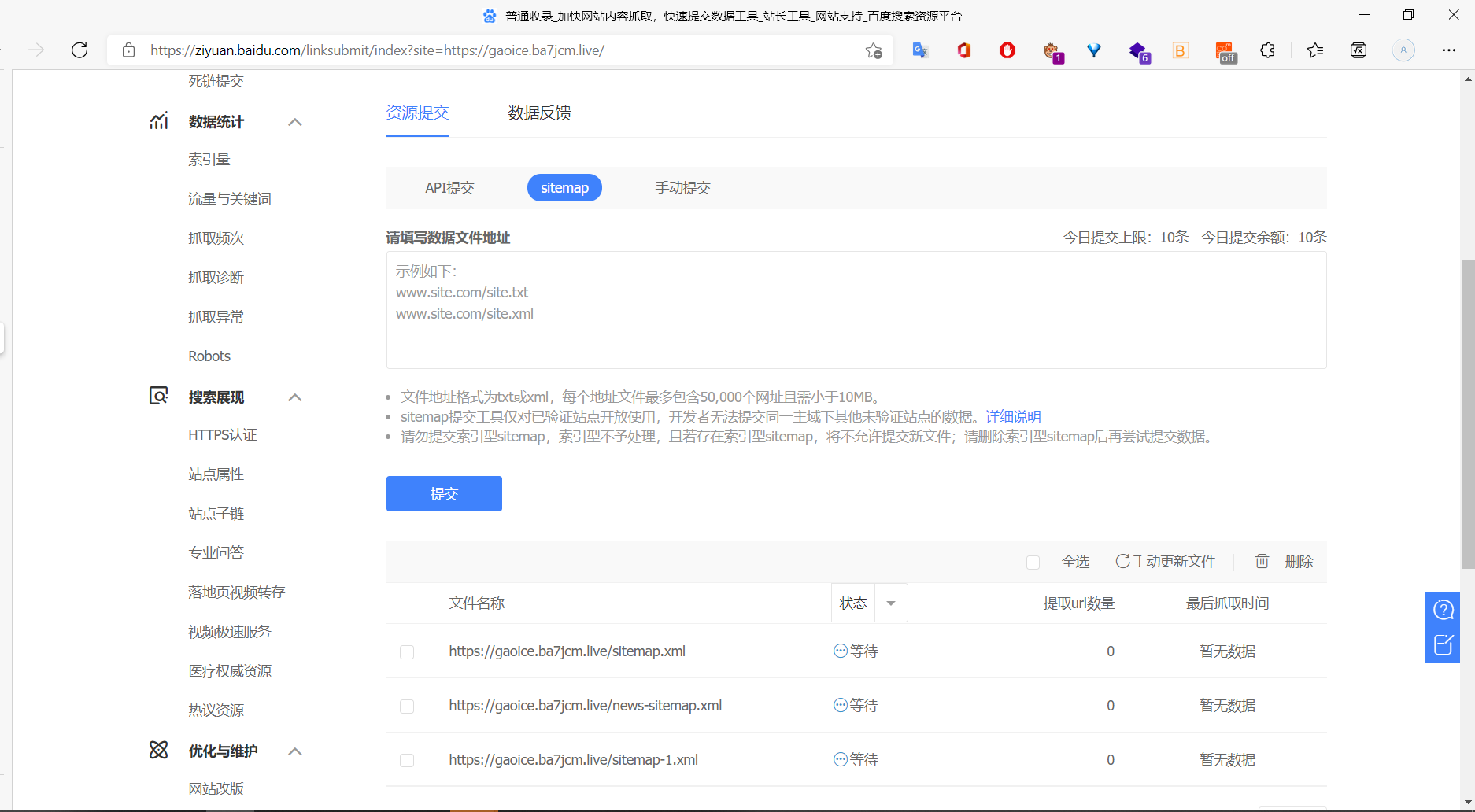Image resolution: width=1475 pixels, height=812 pixels.
Task: Open 索引量 in the sidebar
Action: coord(209,160)
